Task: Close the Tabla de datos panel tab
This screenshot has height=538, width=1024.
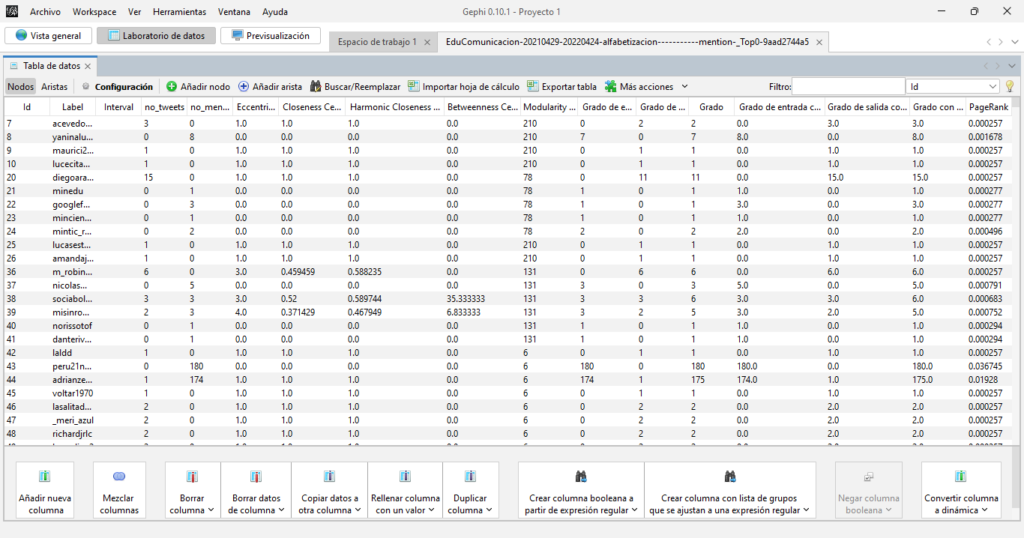Action: 88,66
